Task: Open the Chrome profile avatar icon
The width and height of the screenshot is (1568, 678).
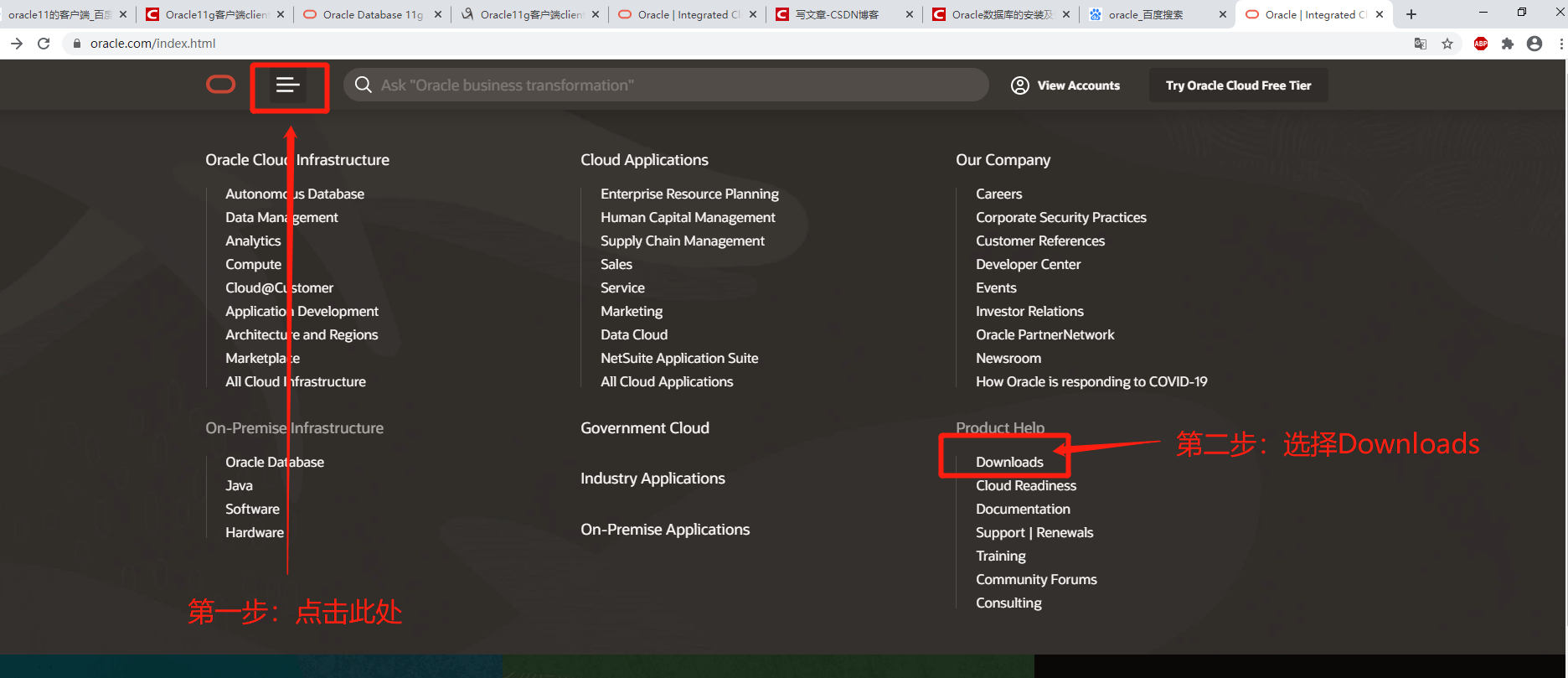Action: [x=1534, y=44]
